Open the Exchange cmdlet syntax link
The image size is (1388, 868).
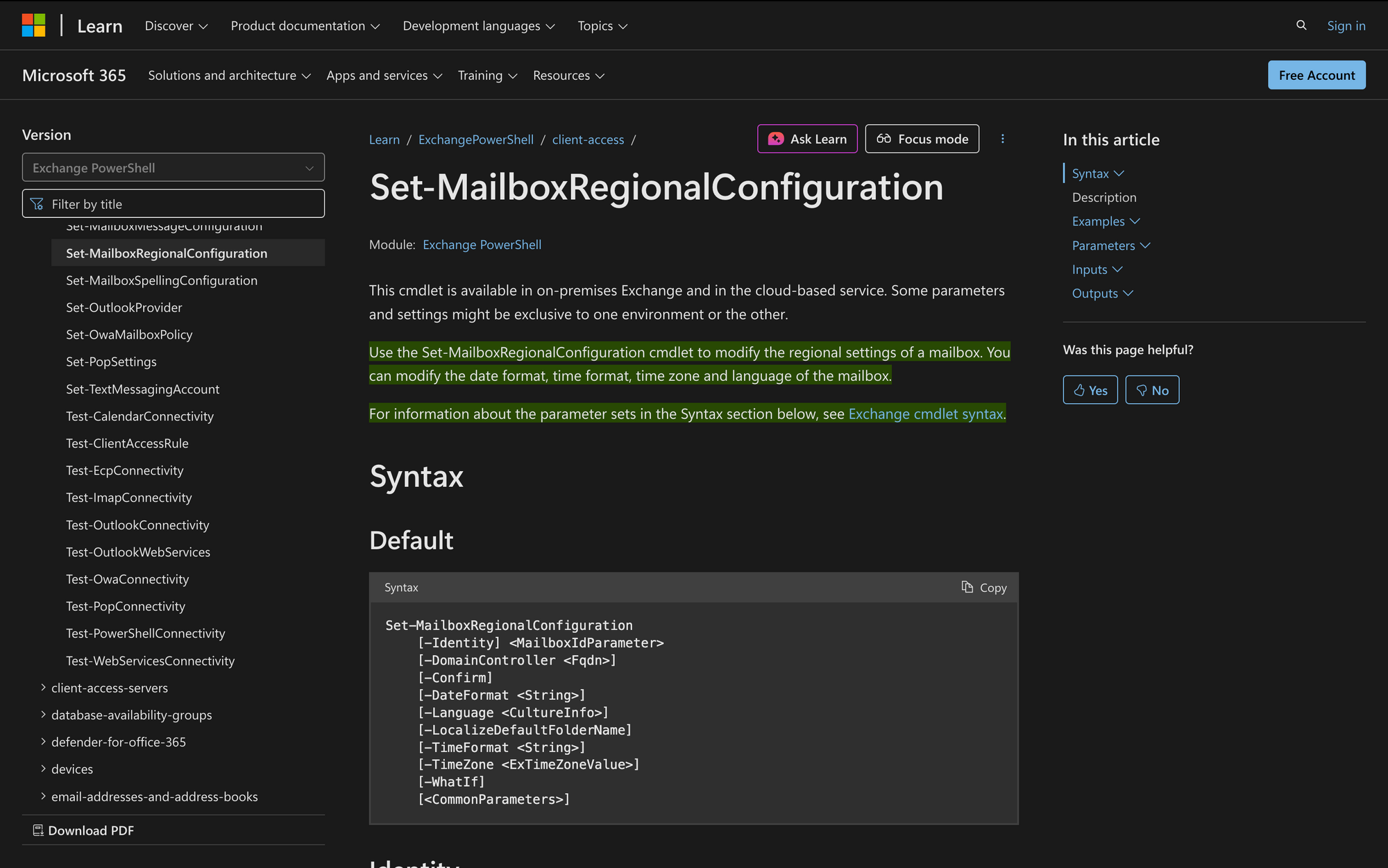click(925, 414)
